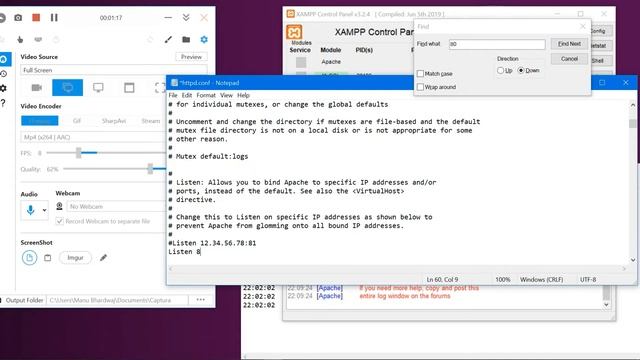This screenshot has width=640, height=360.
Task: Open the Home tab in Captura sidebar
Action: coord(4,59)
